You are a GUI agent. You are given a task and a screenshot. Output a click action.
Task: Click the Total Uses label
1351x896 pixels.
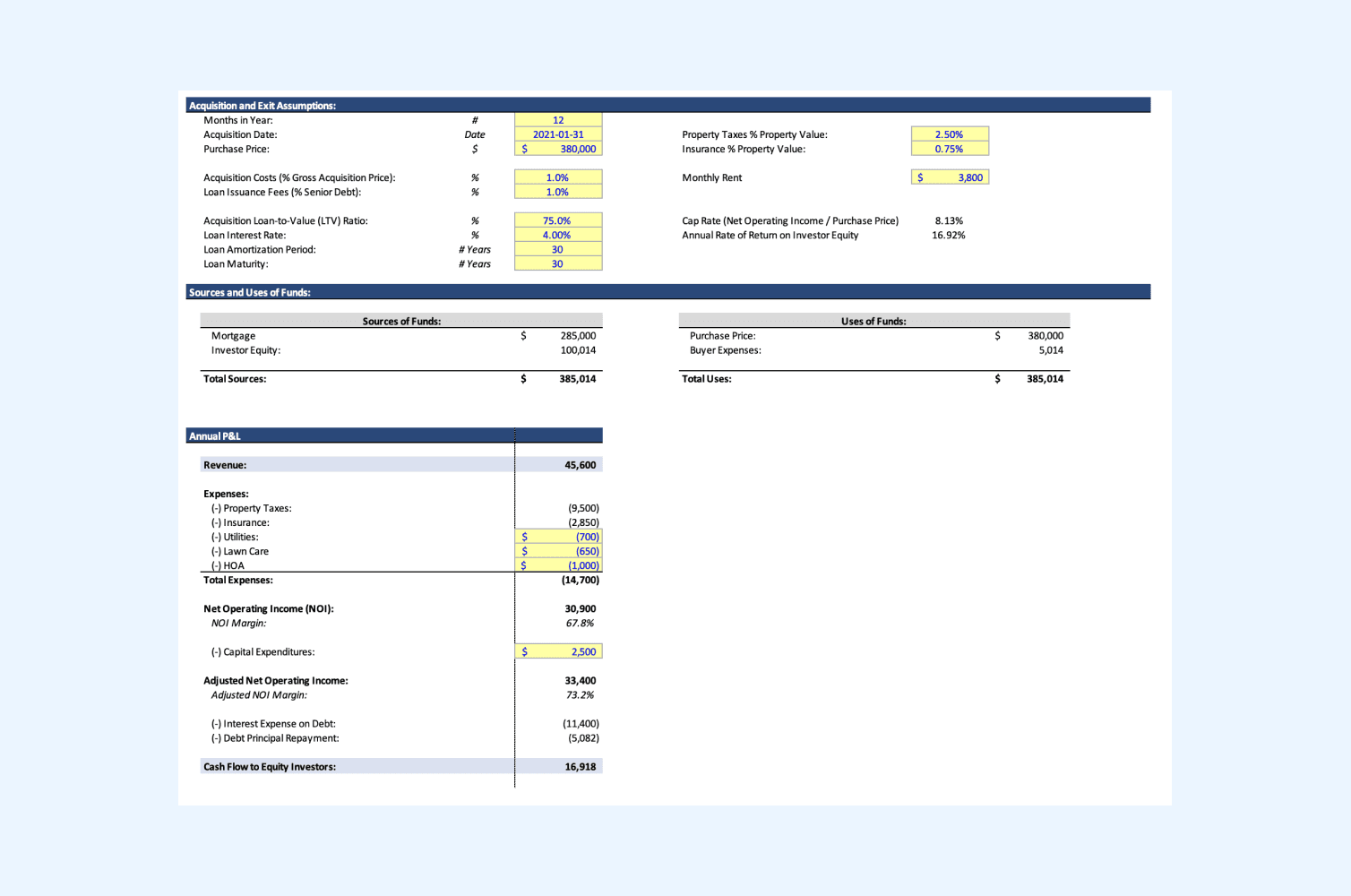click(707, 379)
